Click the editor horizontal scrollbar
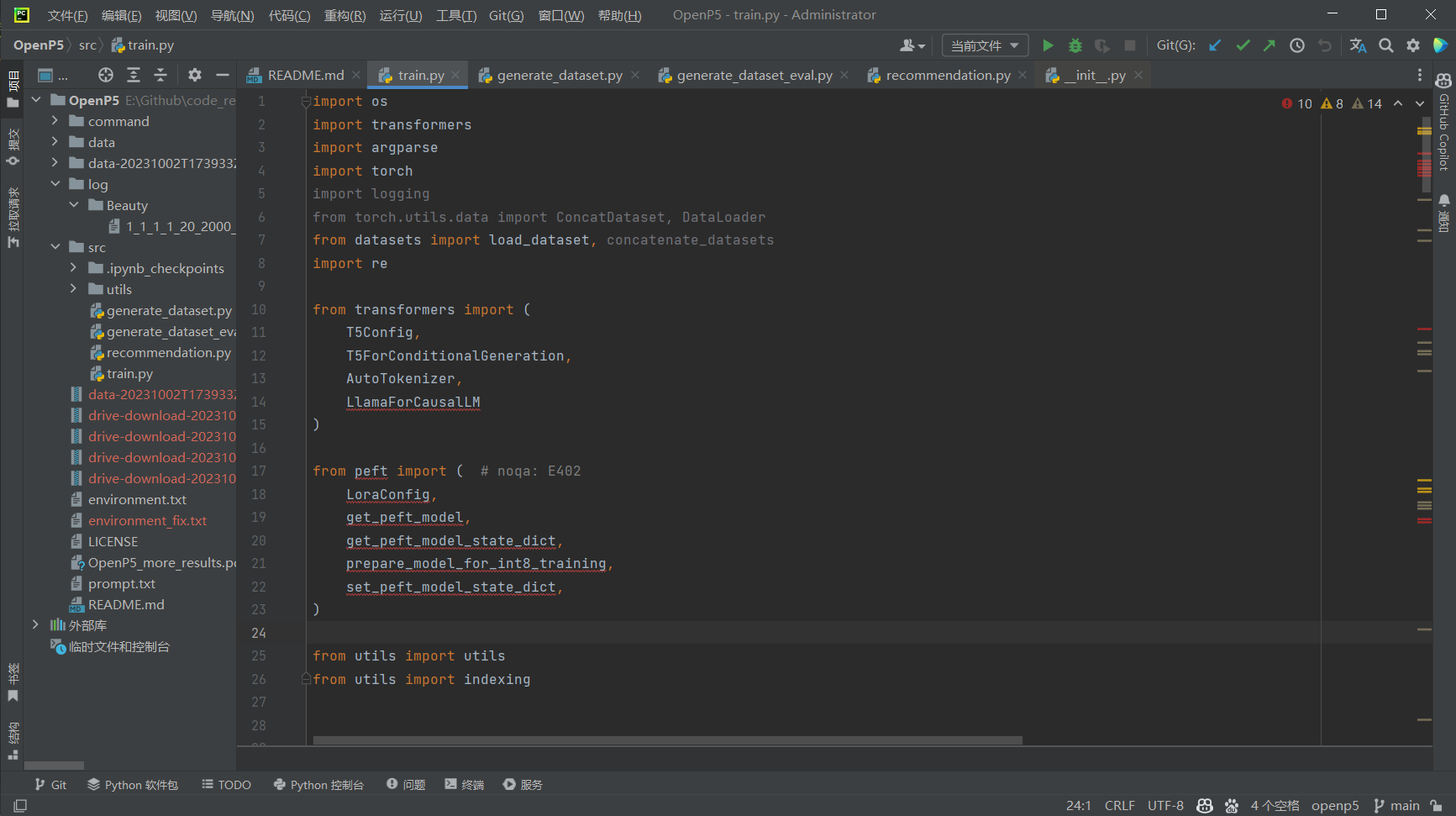The height and width of the screenshot is (816, 1456). tap(667, 740)
